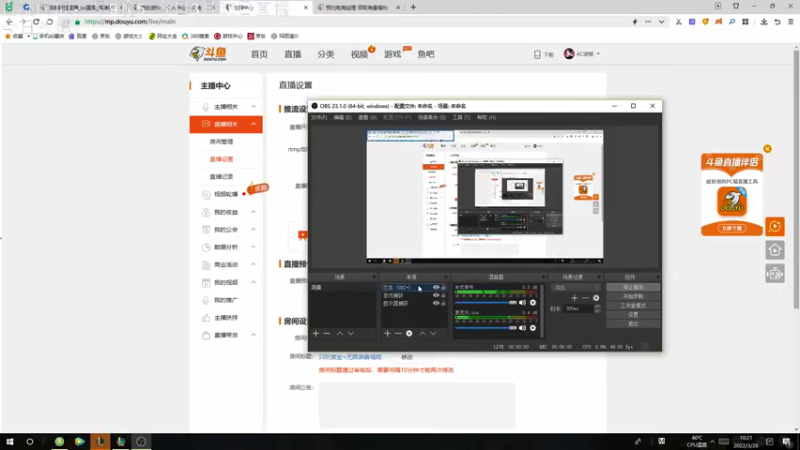Click the green round app icon in the taskbar
800x450 pixels.
click(x=60, y=442)
